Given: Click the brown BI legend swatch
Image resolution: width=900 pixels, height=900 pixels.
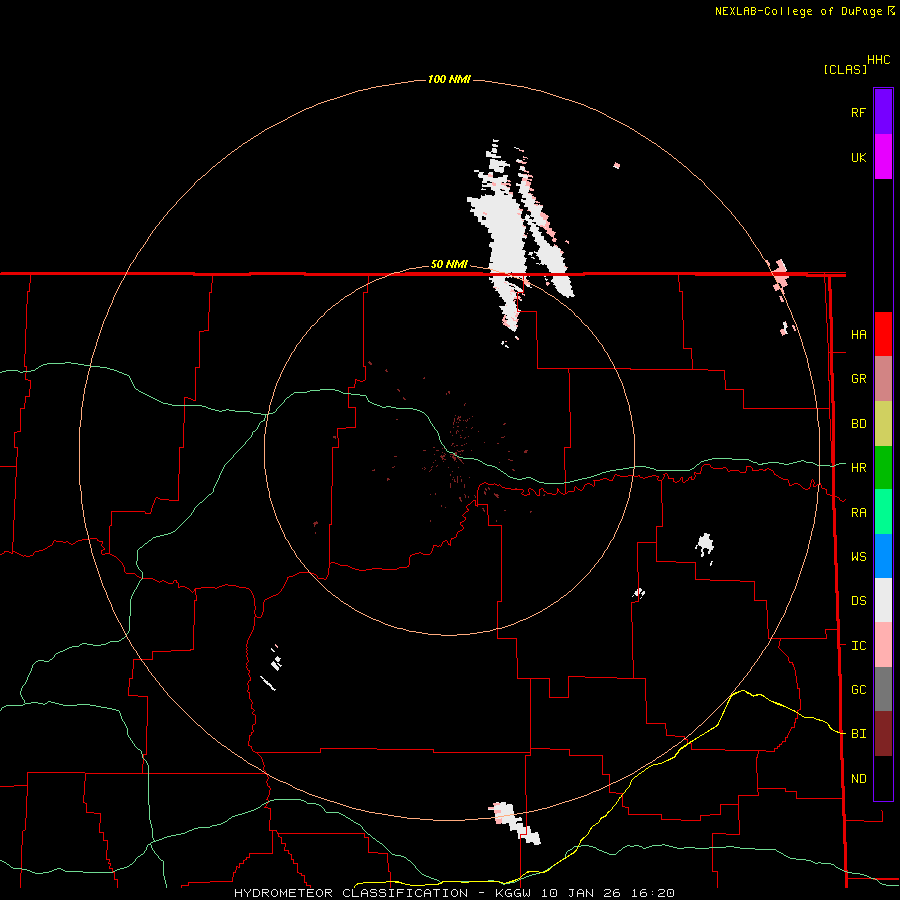Looking at the screenshot, I should point(883,734).
